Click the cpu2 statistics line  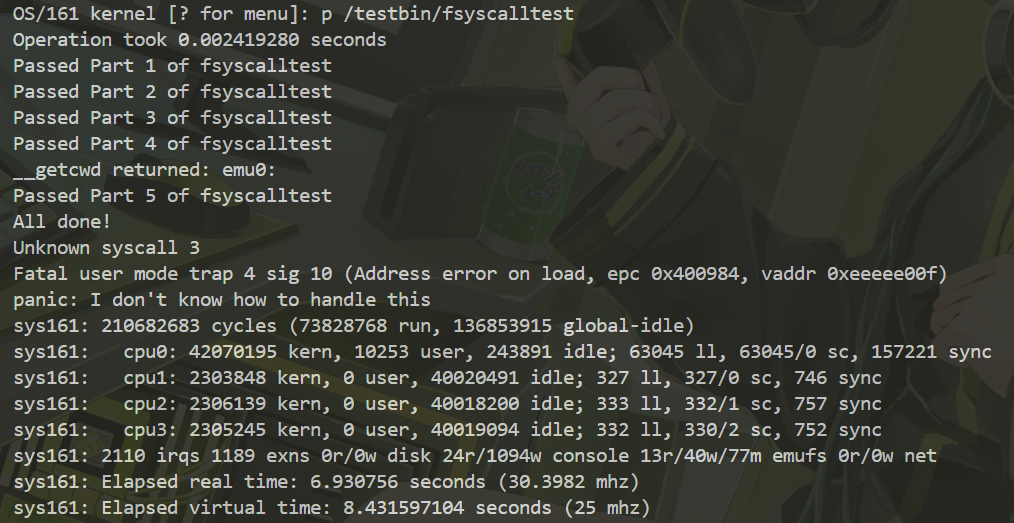(x=448, y=403)
